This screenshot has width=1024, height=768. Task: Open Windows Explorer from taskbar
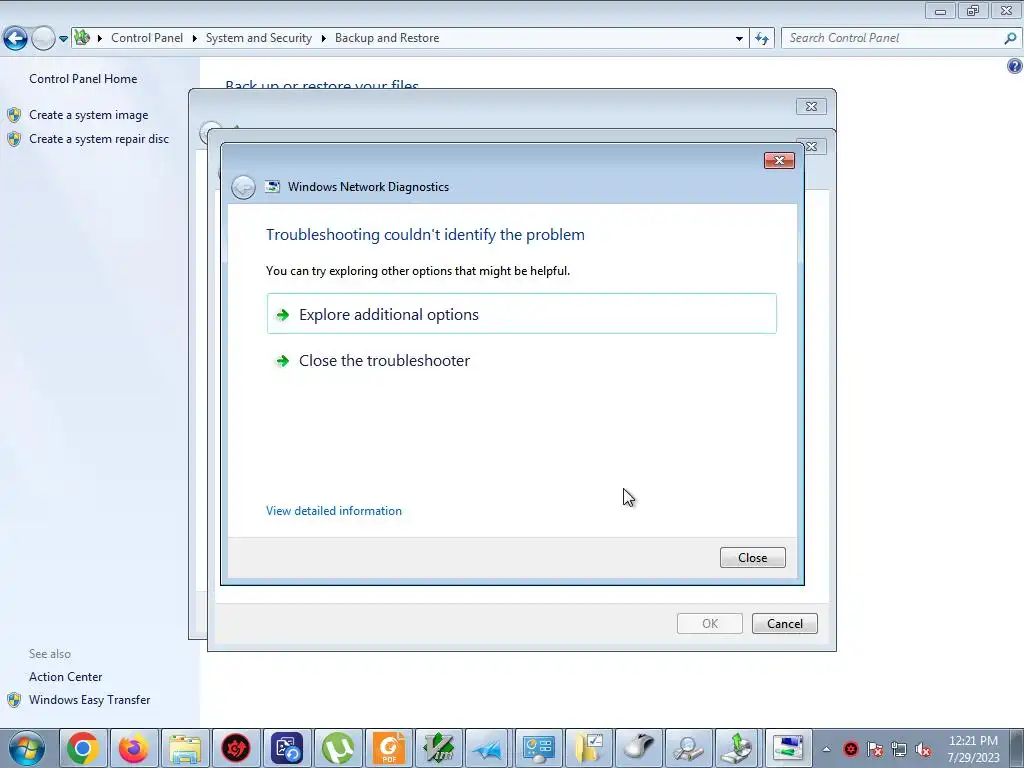click(x=185, y=748)
